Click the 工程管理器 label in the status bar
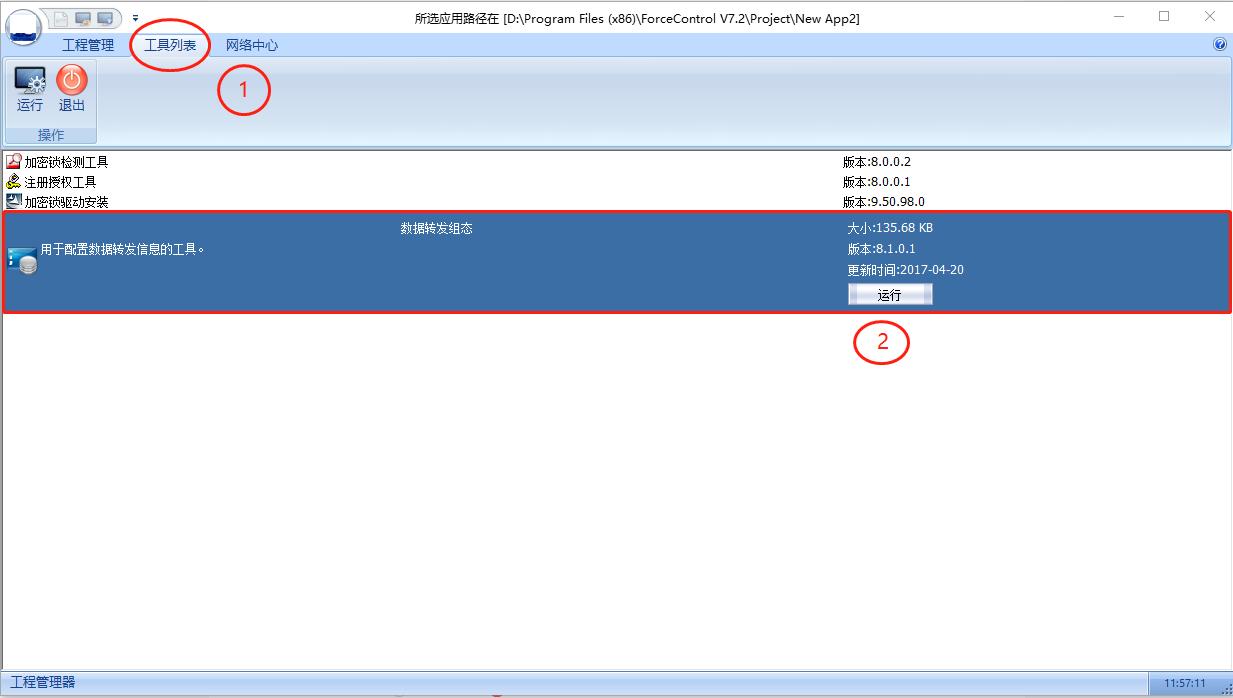 click(38, 683)
